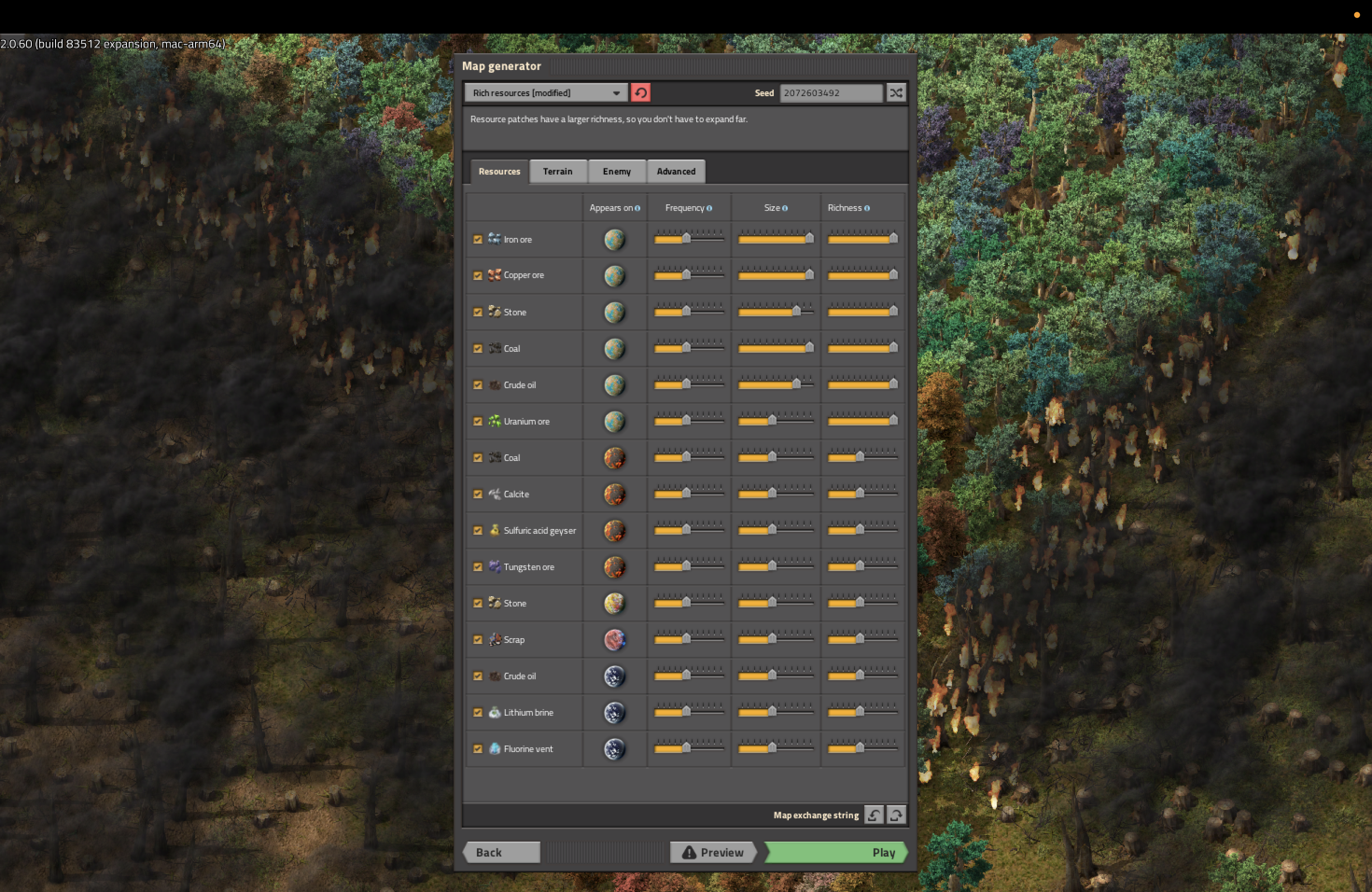Open the Rich resources preset dropdown
Viewport: 1372px width, 892px height.
pyautogui.click(x=546, y=93)
